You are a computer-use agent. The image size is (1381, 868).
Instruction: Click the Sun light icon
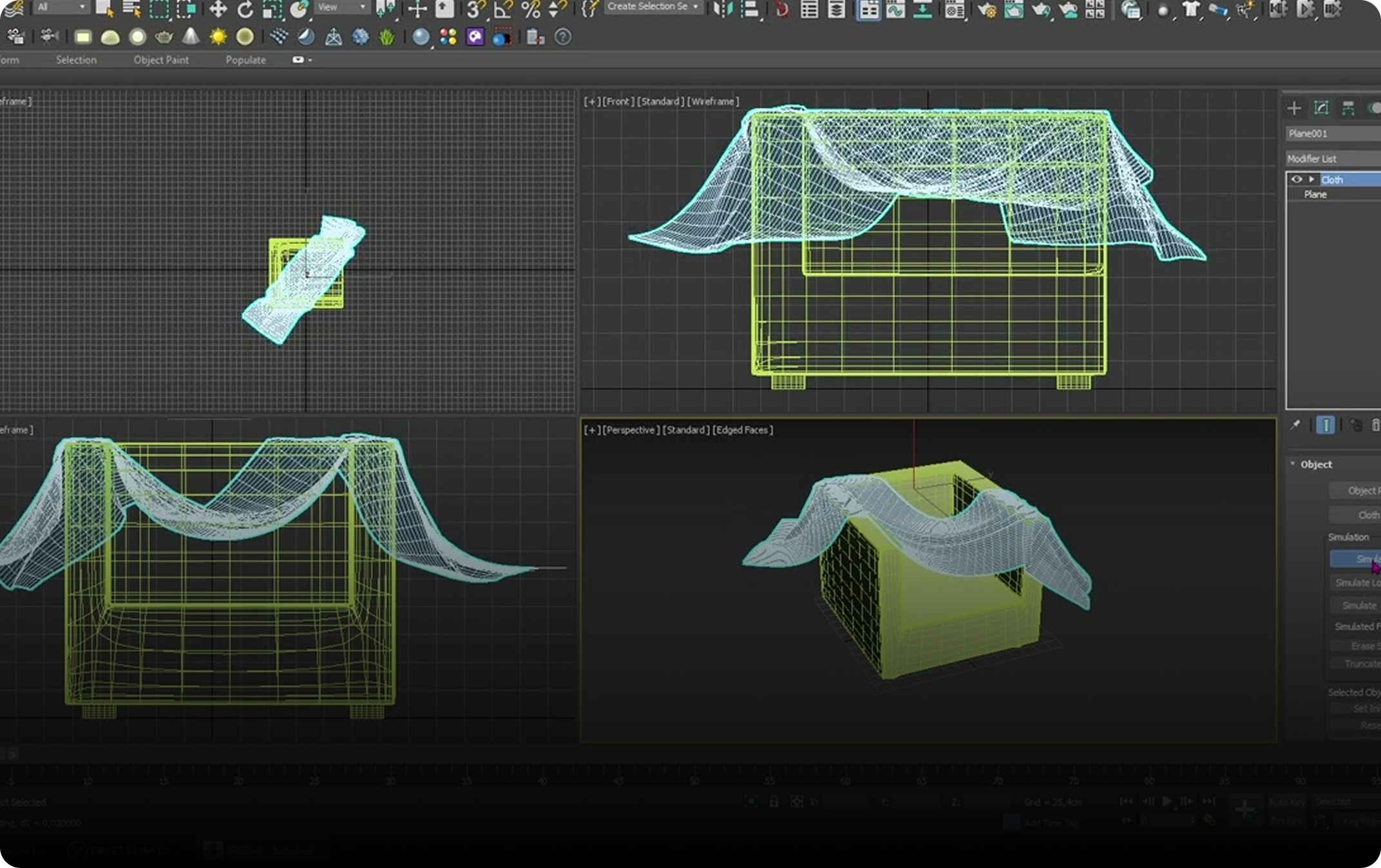tap(218, 37)
